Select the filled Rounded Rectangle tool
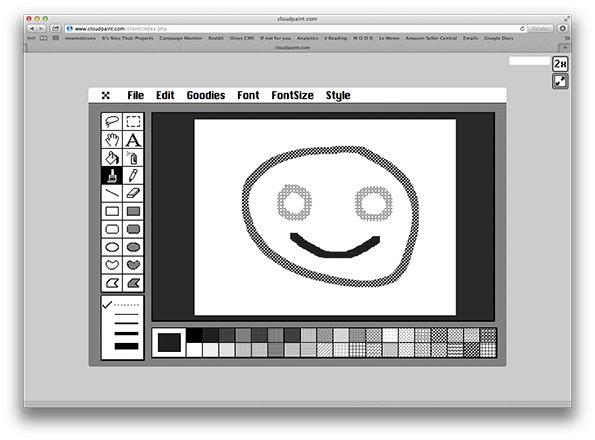Viewport: 595px width, 440px height. 133,229
